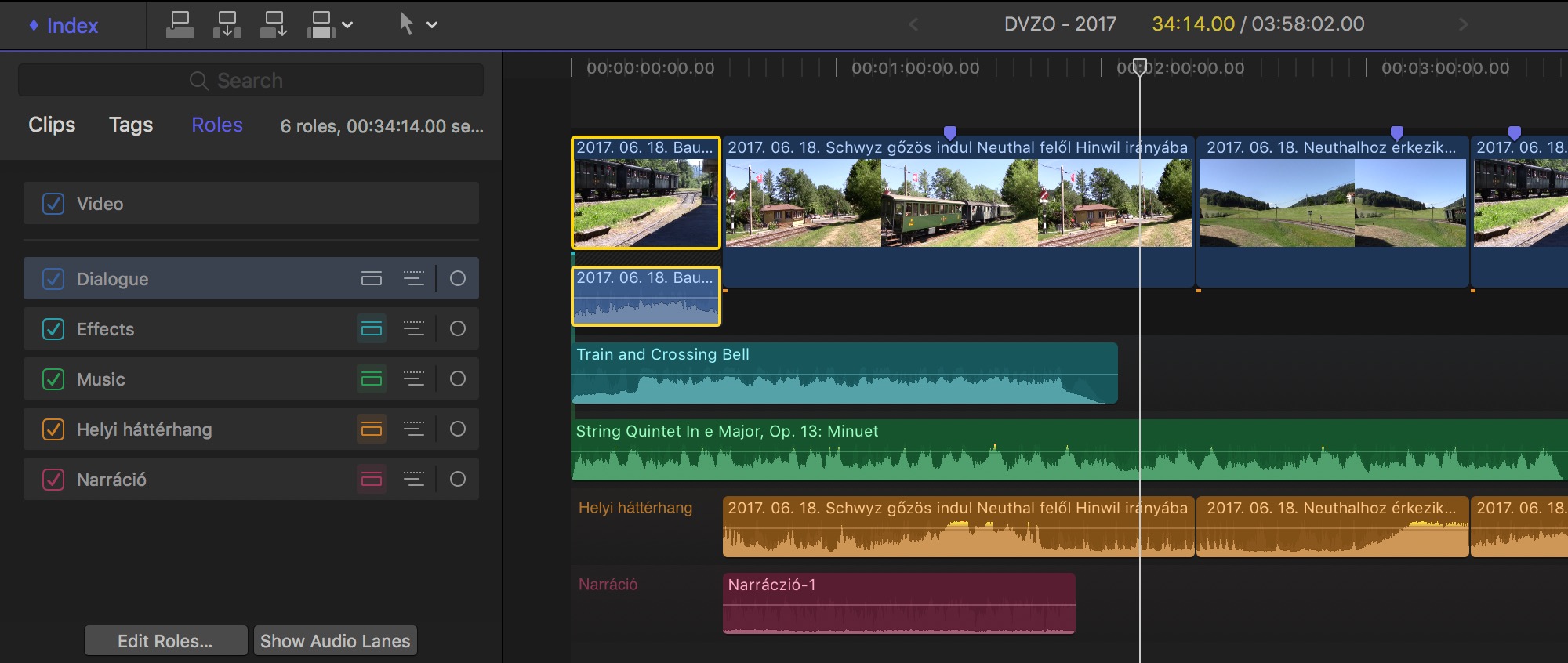This screenshot has height=663, width=1568.
Task: Expand subroles for the Music role
Action: tap(414, 379)
